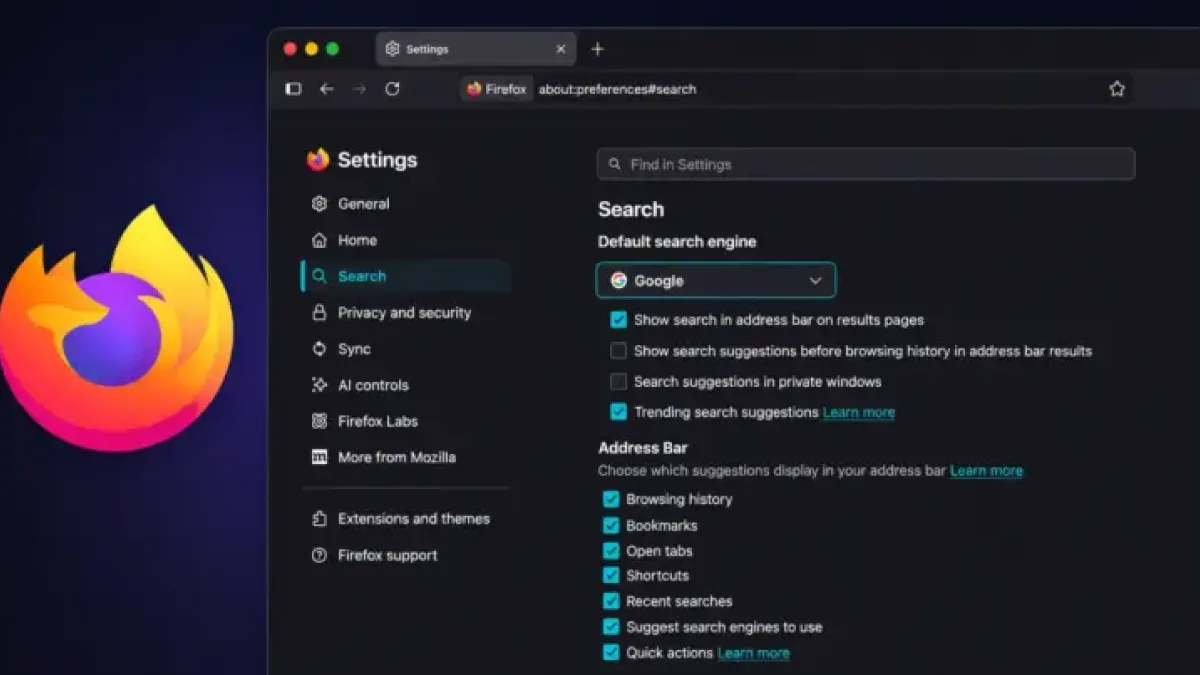Viewport: 1200px width, 675px height.
Task: Click the More from Mozilla icon
Action: [x=319, y=457]
